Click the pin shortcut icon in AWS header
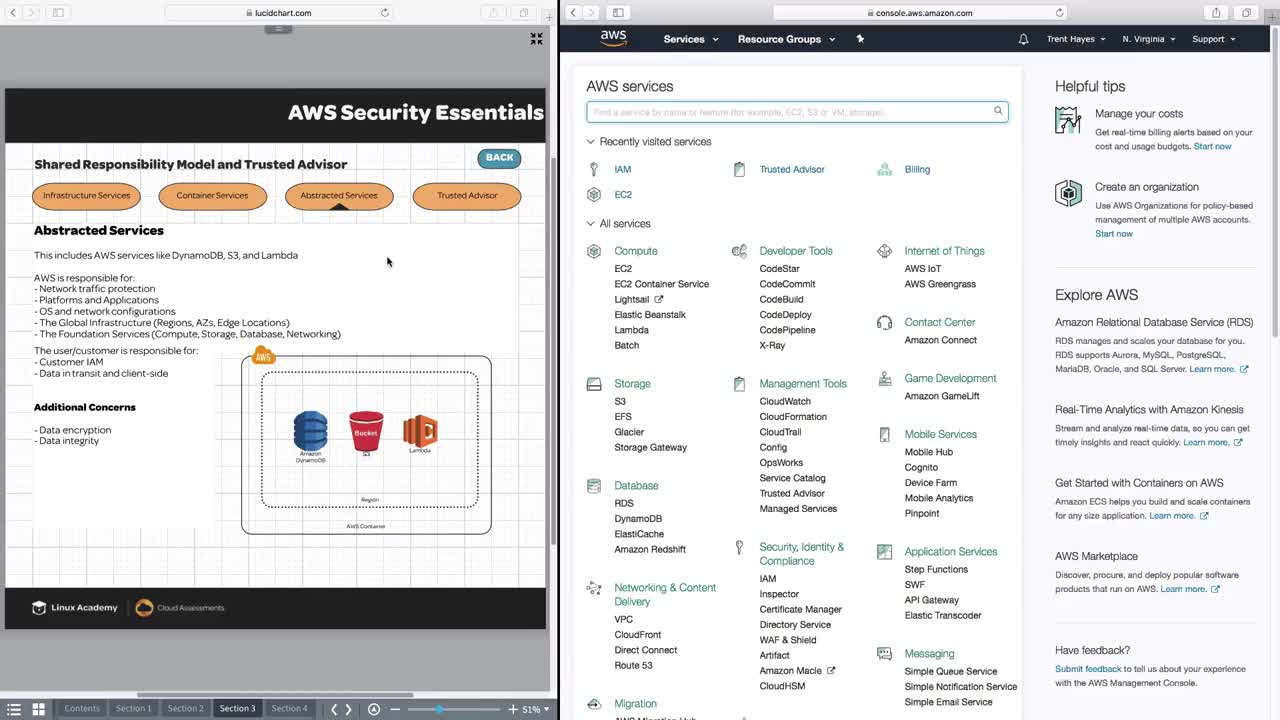This screenshot has height=720, width=1280. (860, 39)
